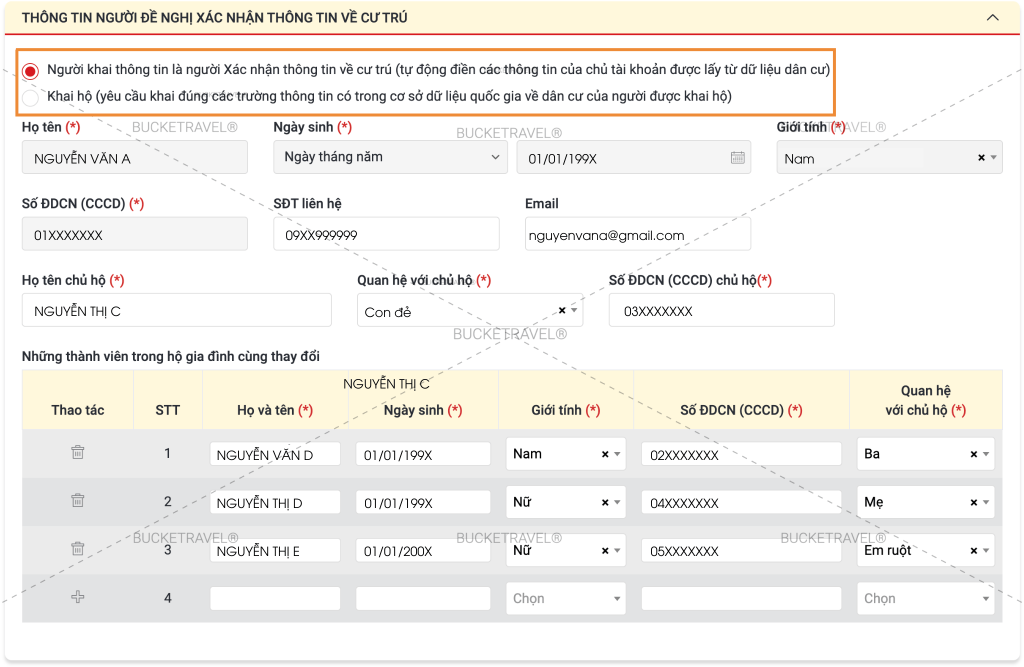Open row 4 relationship 'Chọn' dropdown
Screen dimensions: 1024x667
click(x=925, y=599)
